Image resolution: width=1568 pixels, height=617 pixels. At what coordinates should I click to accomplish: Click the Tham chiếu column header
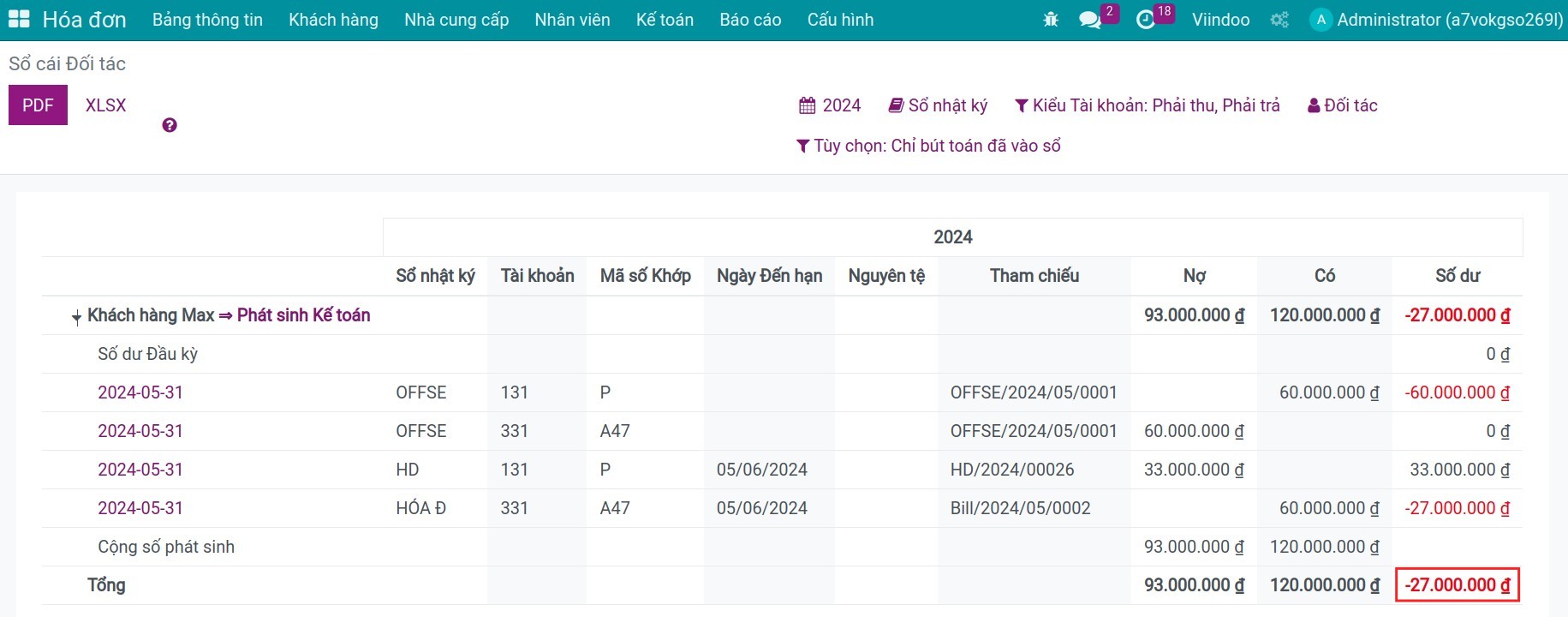[1034, 276]
